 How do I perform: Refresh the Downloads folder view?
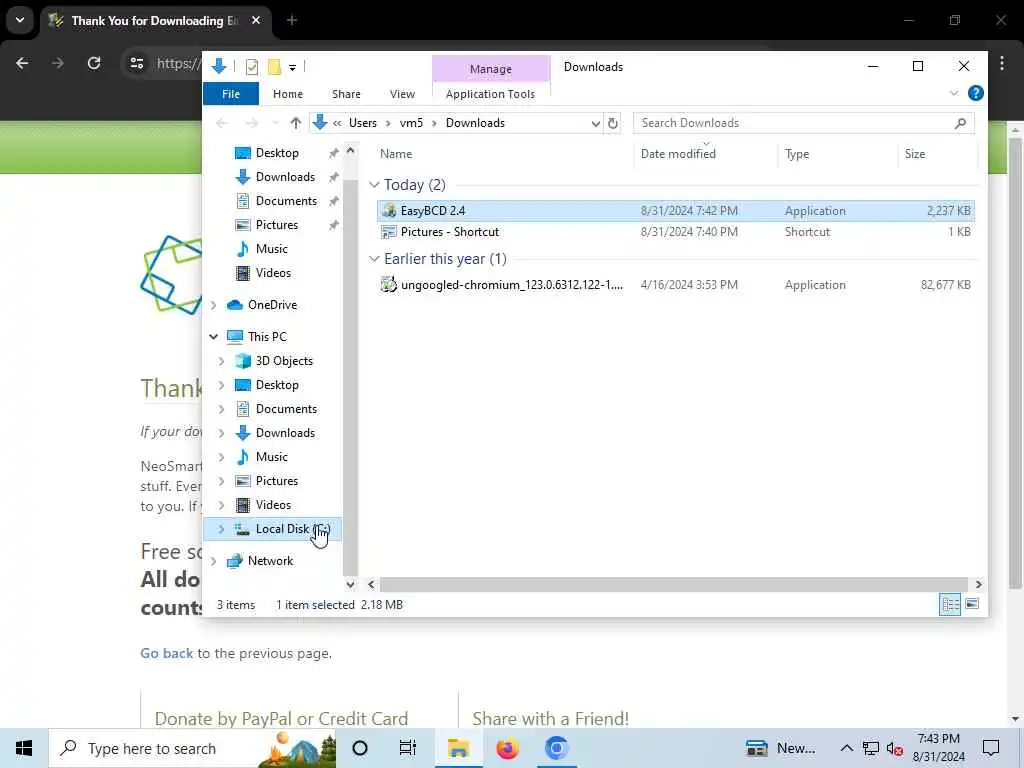pos(613,123)
